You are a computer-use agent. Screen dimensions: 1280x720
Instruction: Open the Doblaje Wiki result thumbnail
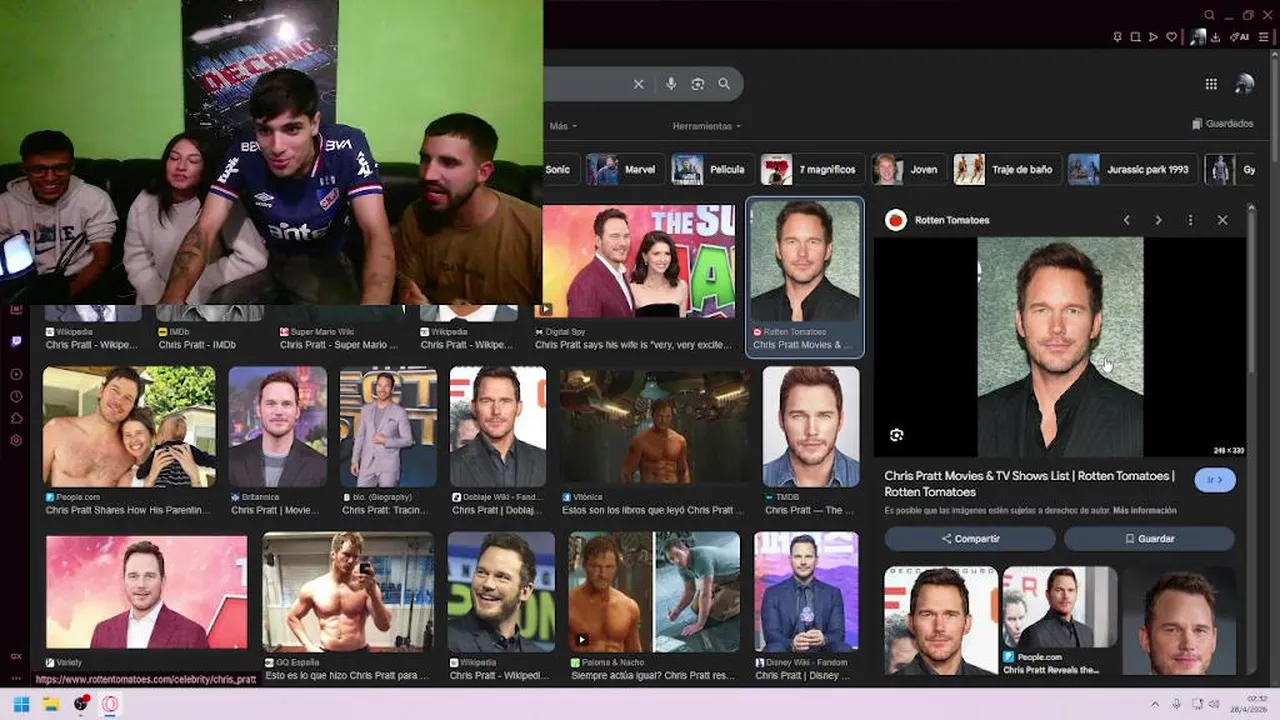coord(498,426)
